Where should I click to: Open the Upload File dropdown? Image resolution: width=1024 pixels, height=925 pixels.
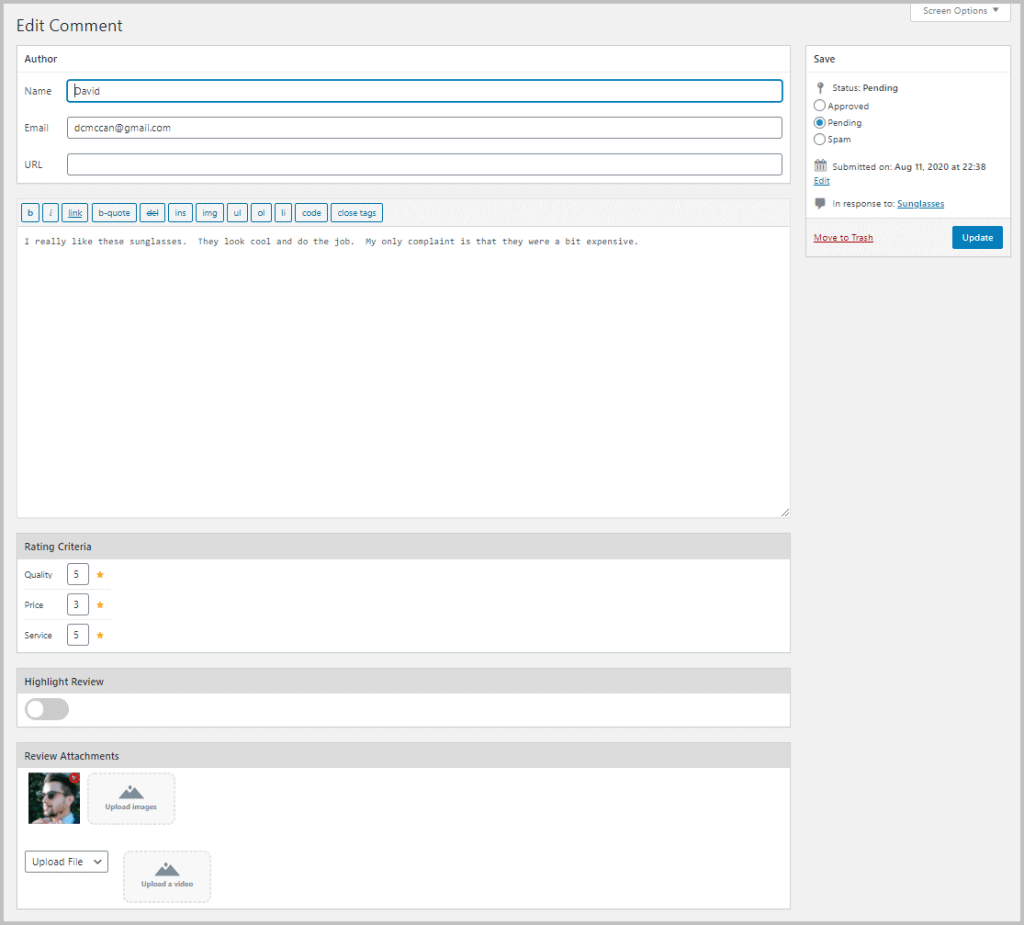click(66, 861)
